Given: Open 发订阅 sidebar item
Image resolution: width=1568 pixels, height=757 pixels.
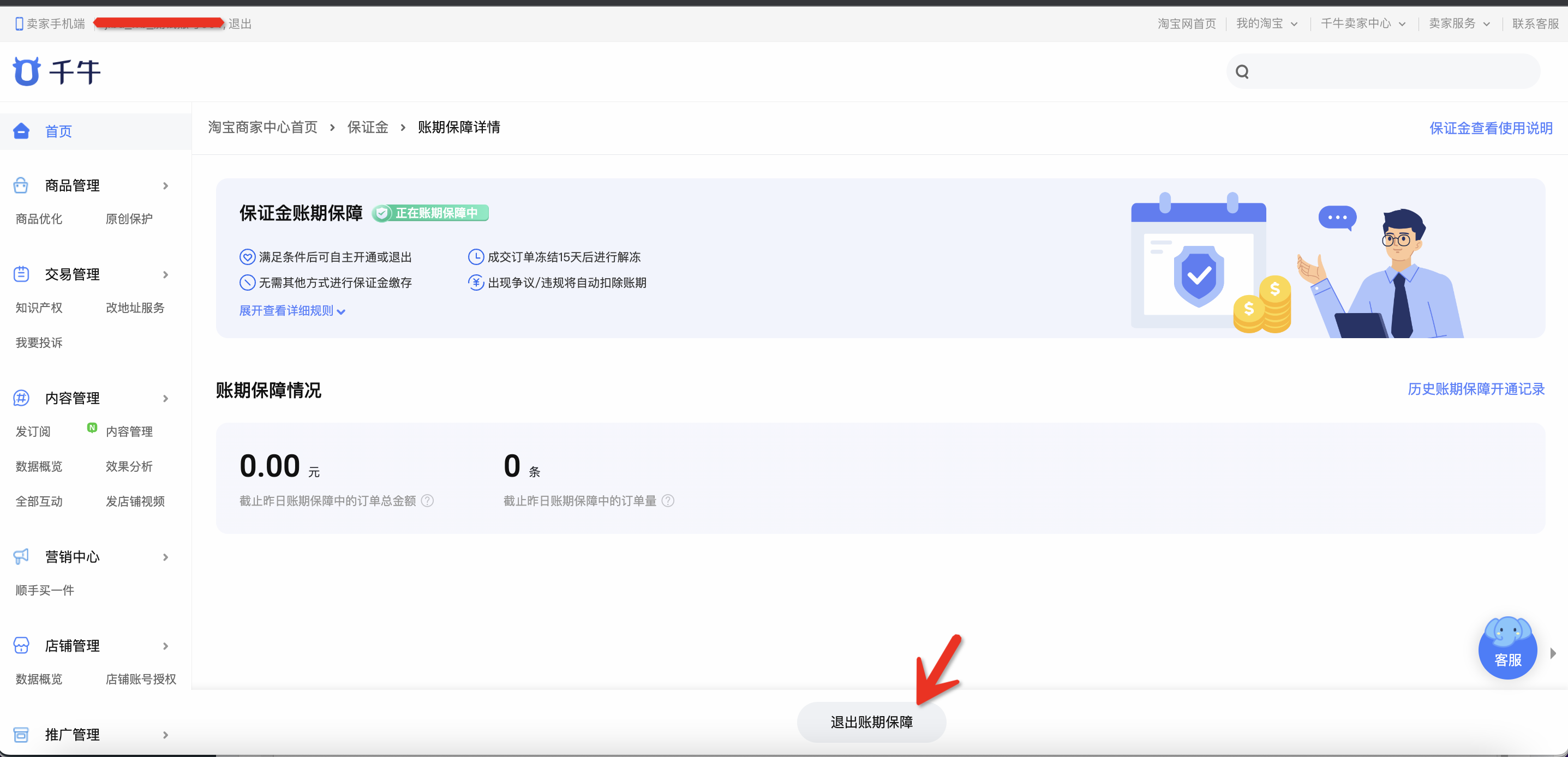Looking at the screenshot, I should click(x=33, y=431).
